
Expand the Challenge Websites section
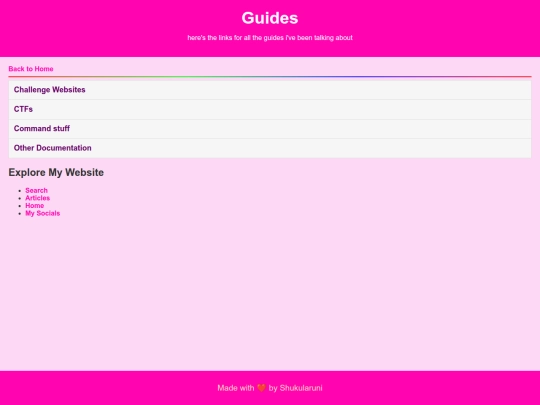270,90
